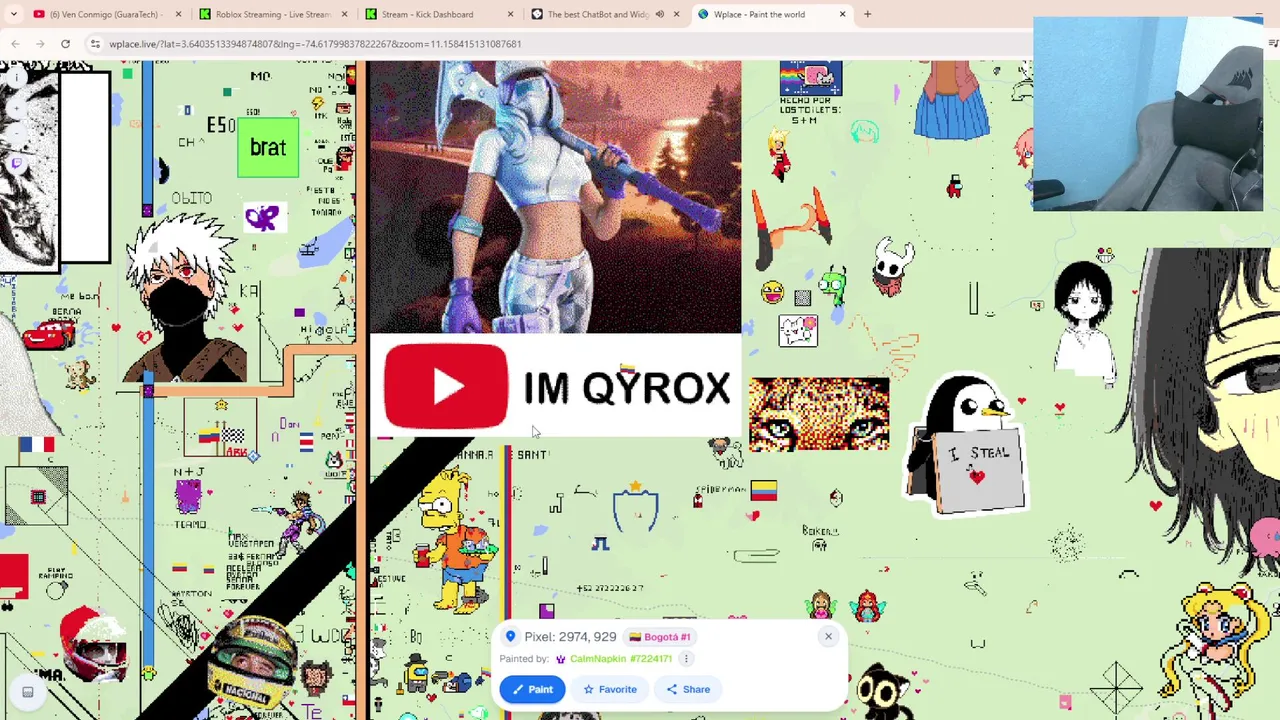Click the IM QYROX text on canvas
The height and width of the screenshot is (720, 1280).
[x=627, y=388]
